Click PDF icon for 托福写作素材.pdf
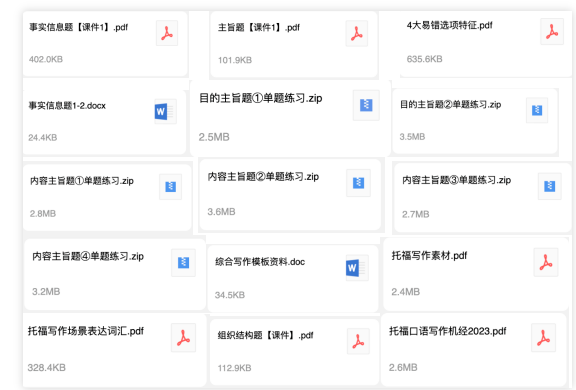The width and height of the screenshot is (576, 390). click(546, 262)
